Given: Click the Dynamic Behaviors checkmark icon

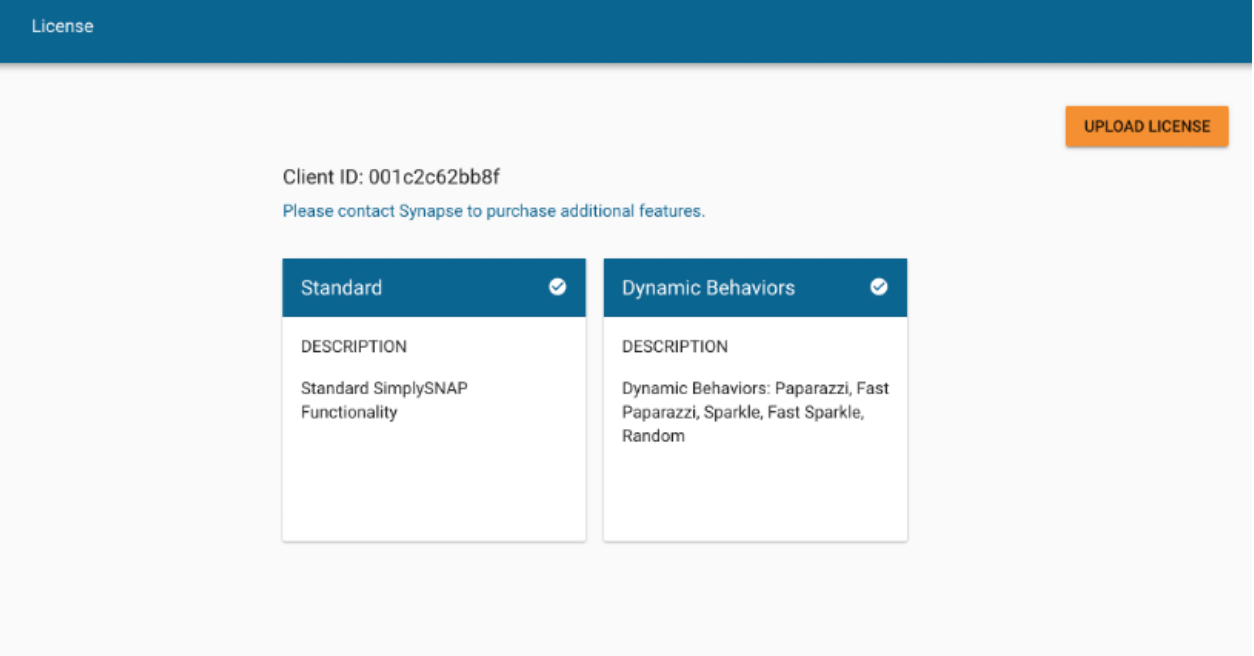Looking at the screenshot, I should 879,287.
